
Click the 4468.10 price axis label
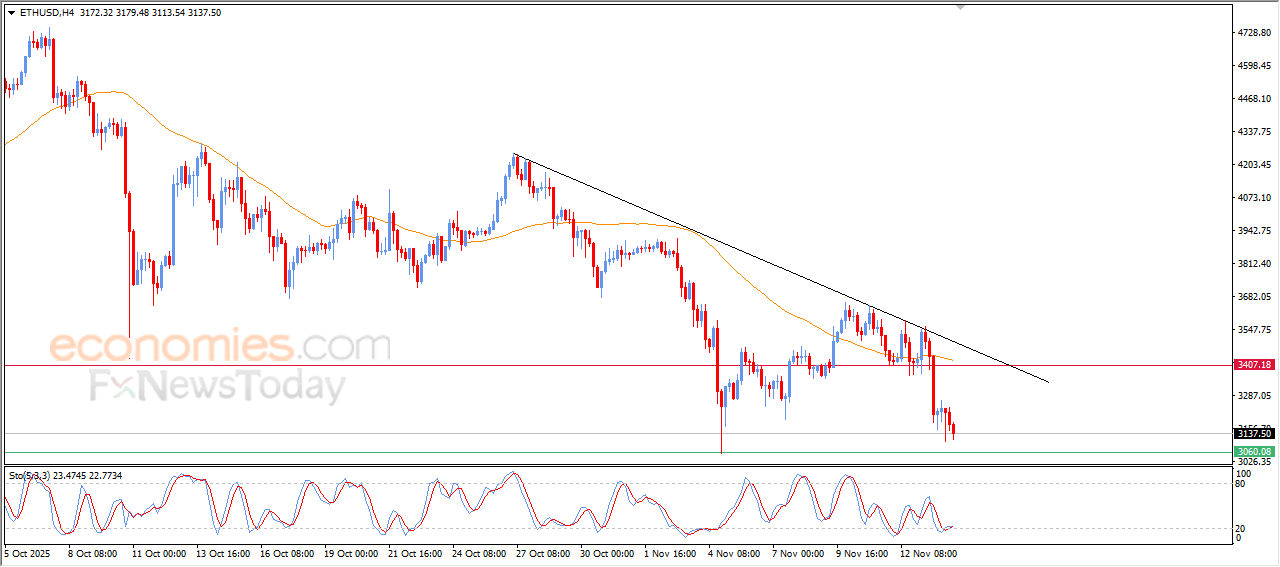coord(1254,99)
